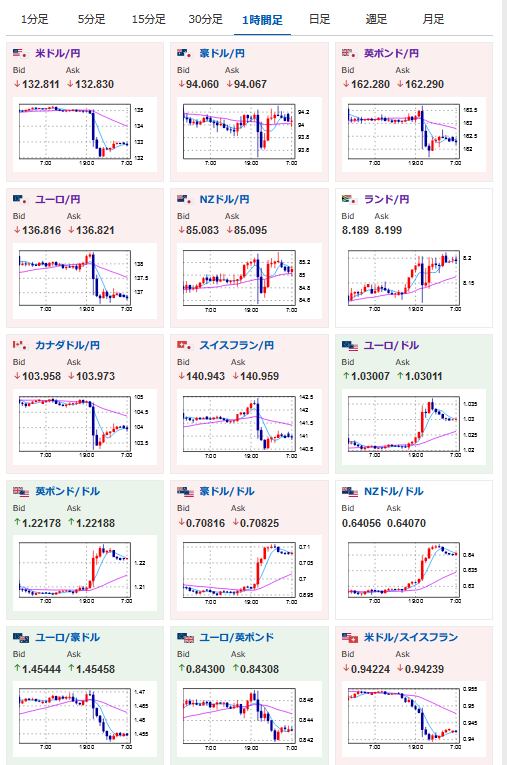This screenshot has height=765, width=507.
Task: Click the NZドル/ドル hourly chart thumbnail
Action: (x=414, y=573)
